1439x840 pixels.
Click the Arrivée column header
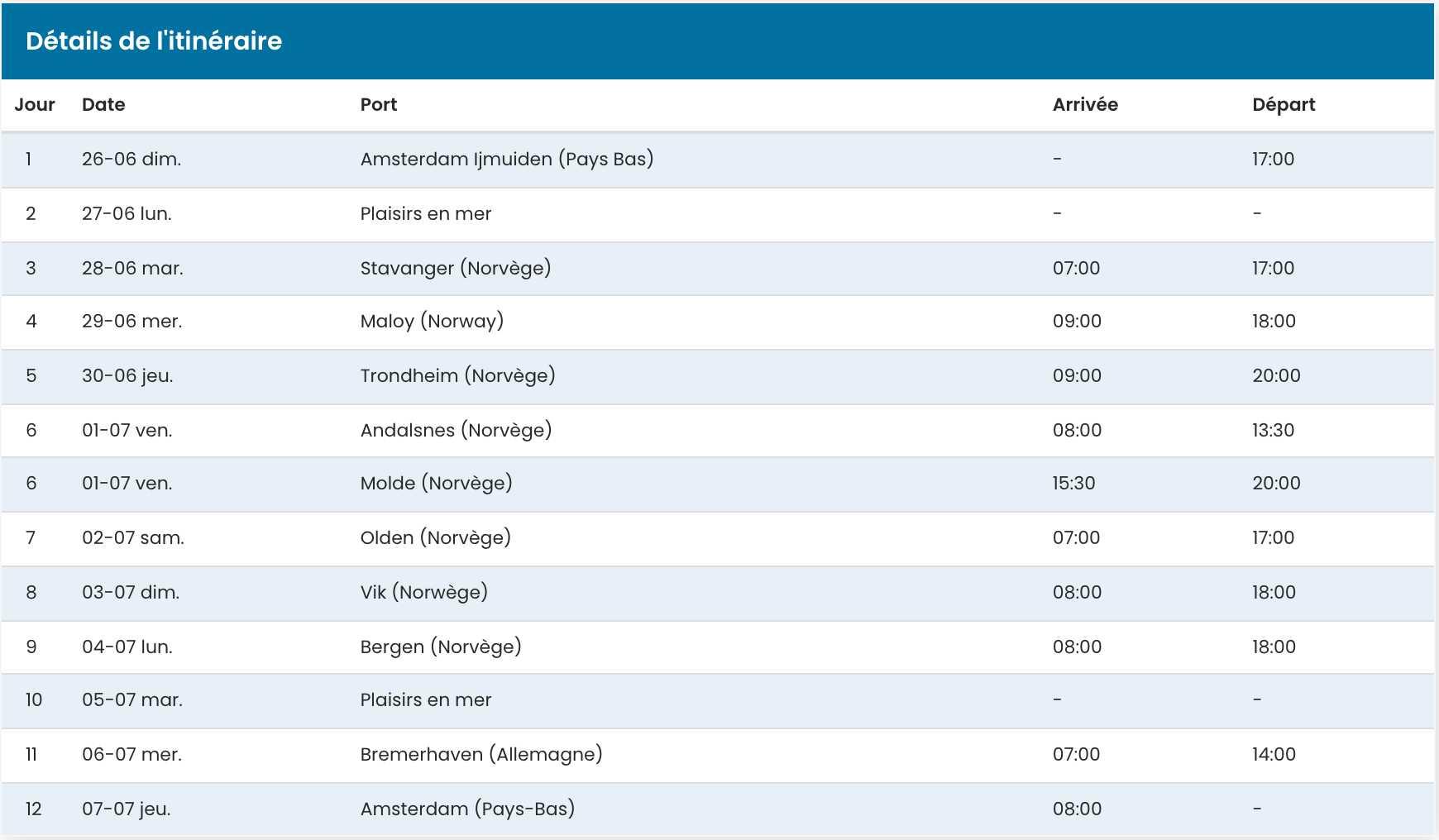pyautogui.click(x=1085, y=104)
